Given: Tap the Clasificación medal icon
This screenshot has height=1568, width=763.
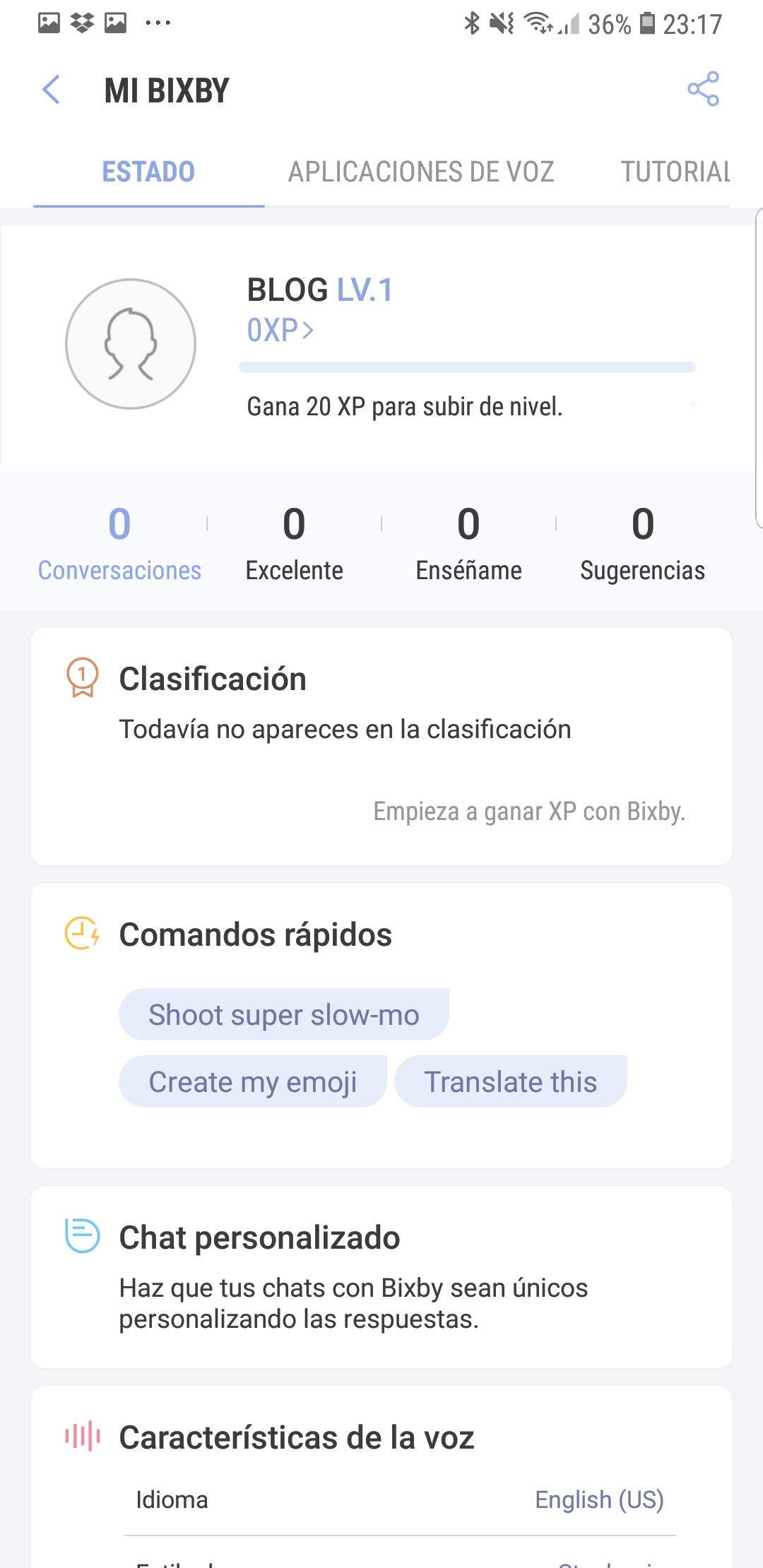Looking at the screenshot, I should 82,677.
